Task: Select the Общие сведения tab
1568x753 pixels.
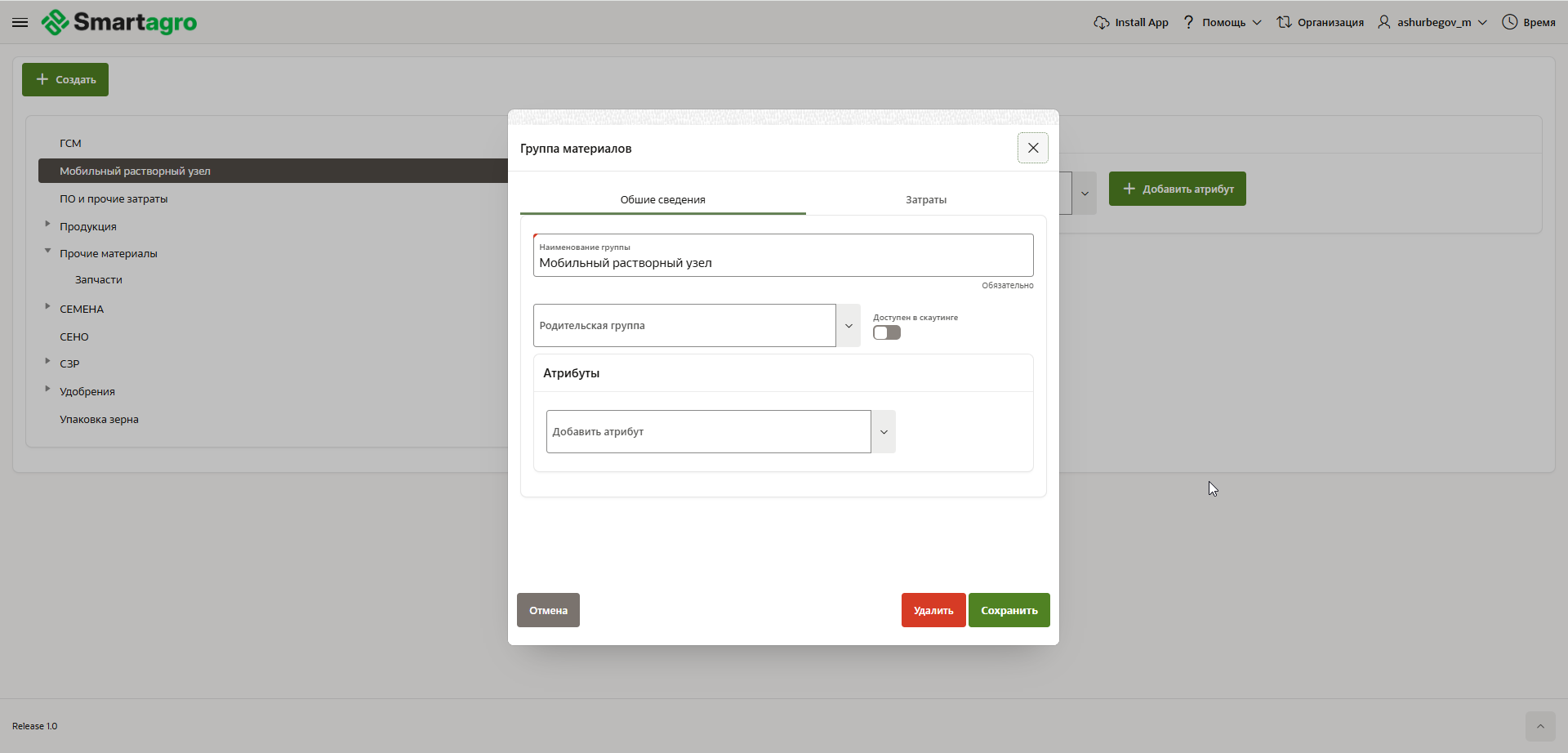Action: coord(662,200)
